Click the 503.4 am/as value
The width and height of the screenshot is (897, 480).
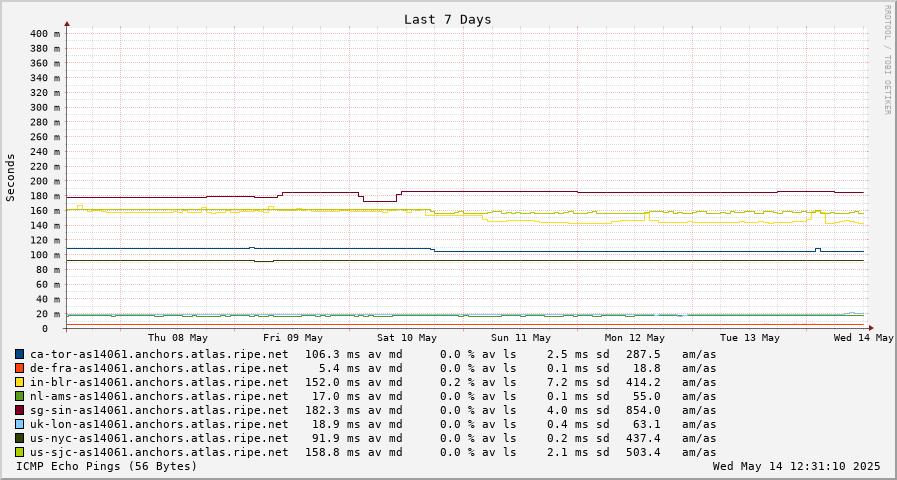click(644, 453)
